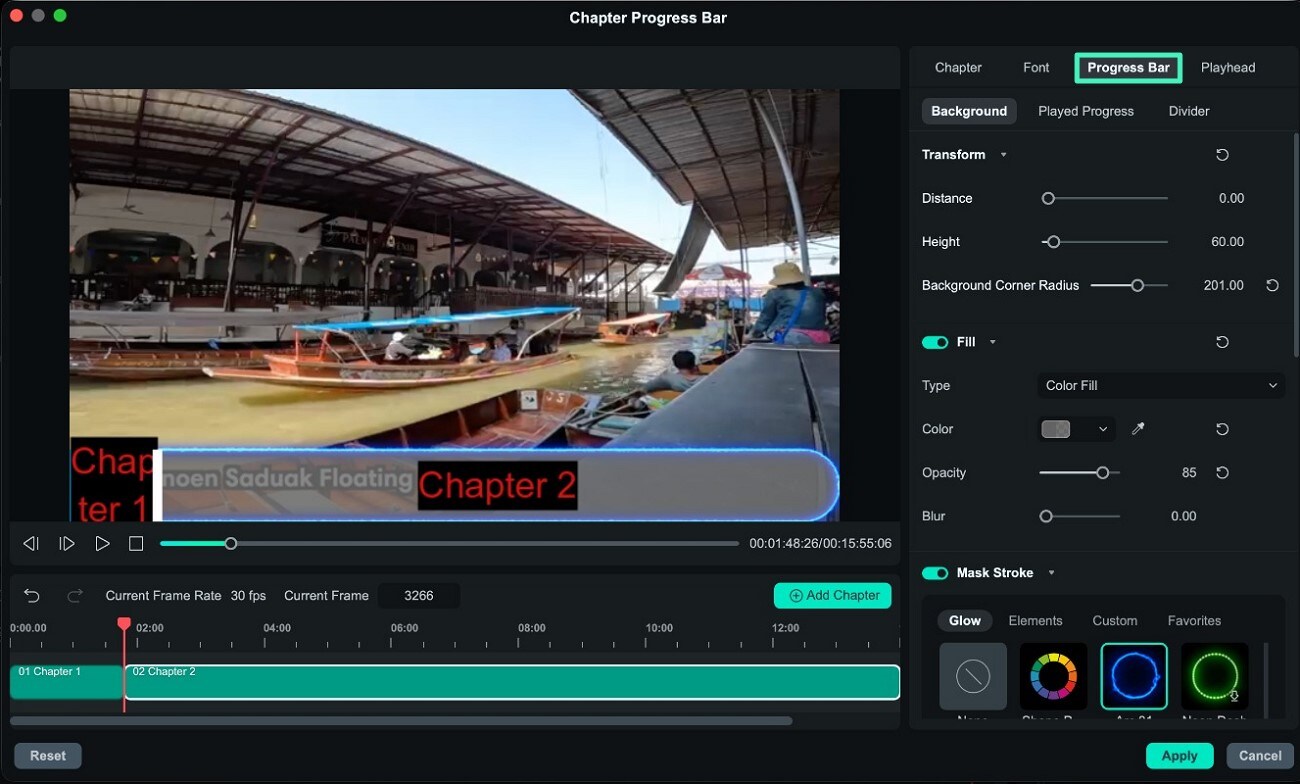Select the 01 Chapter 1 clip
1300x784 pixels.
(66, 682)
